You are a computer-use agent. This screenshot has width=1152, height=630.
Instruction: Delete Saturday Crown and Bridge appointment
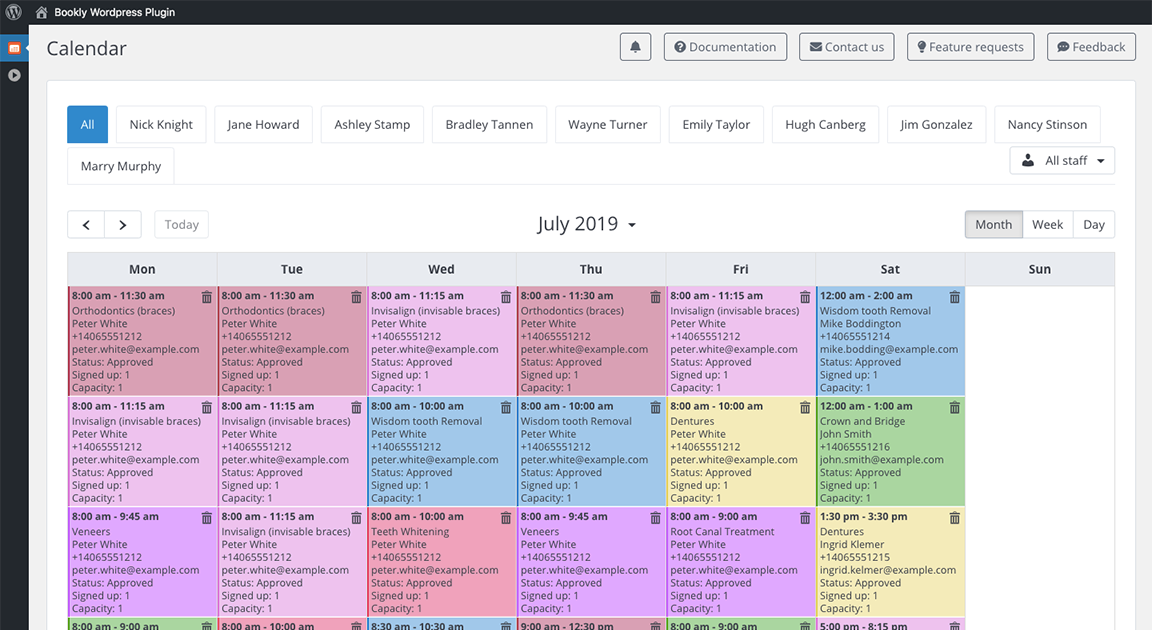coord(954,407)
